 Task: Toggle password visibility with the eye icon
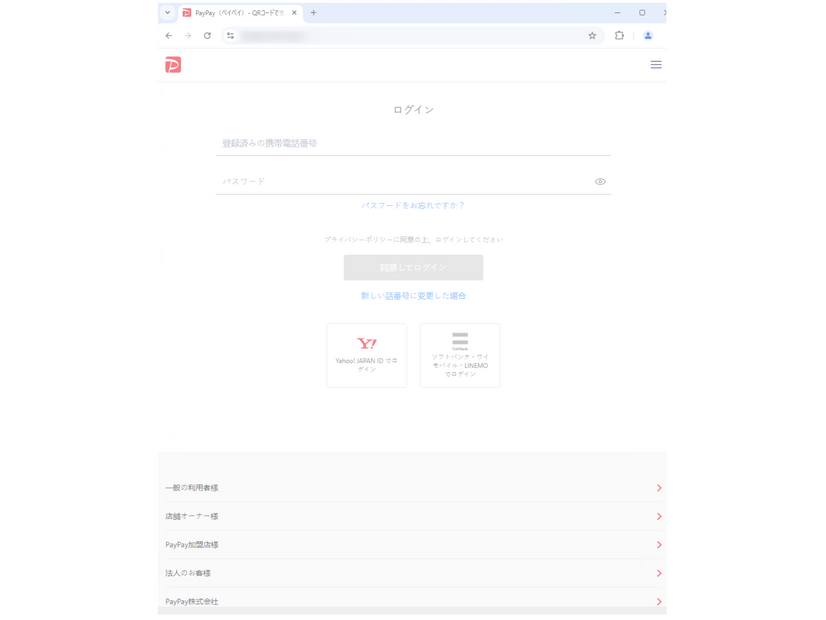600,181
